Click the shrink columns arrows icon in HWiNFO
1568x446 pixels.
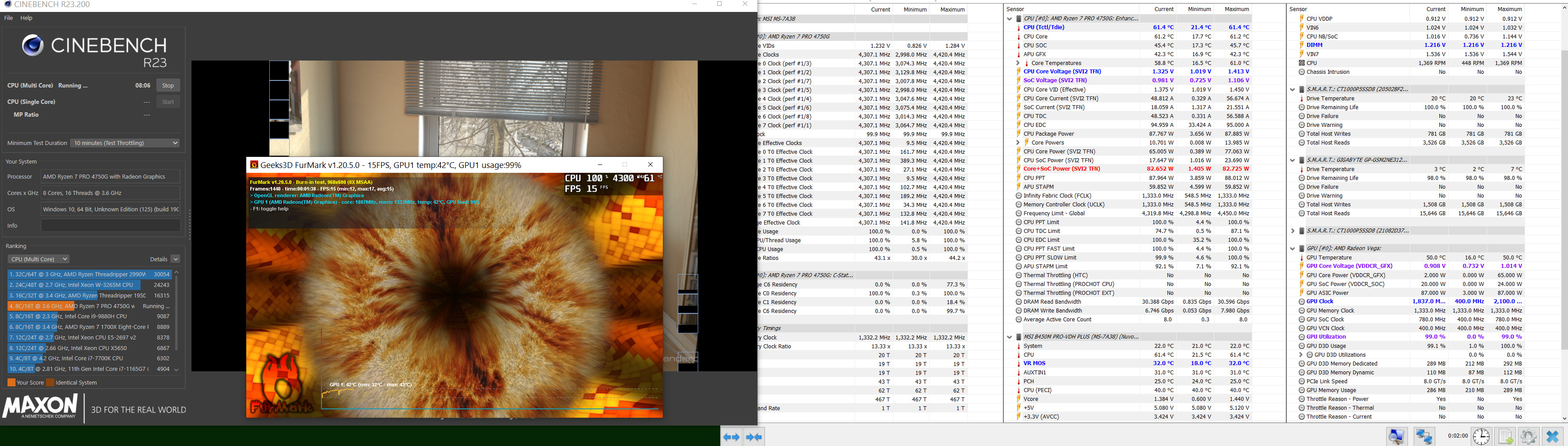click(754, 437)
